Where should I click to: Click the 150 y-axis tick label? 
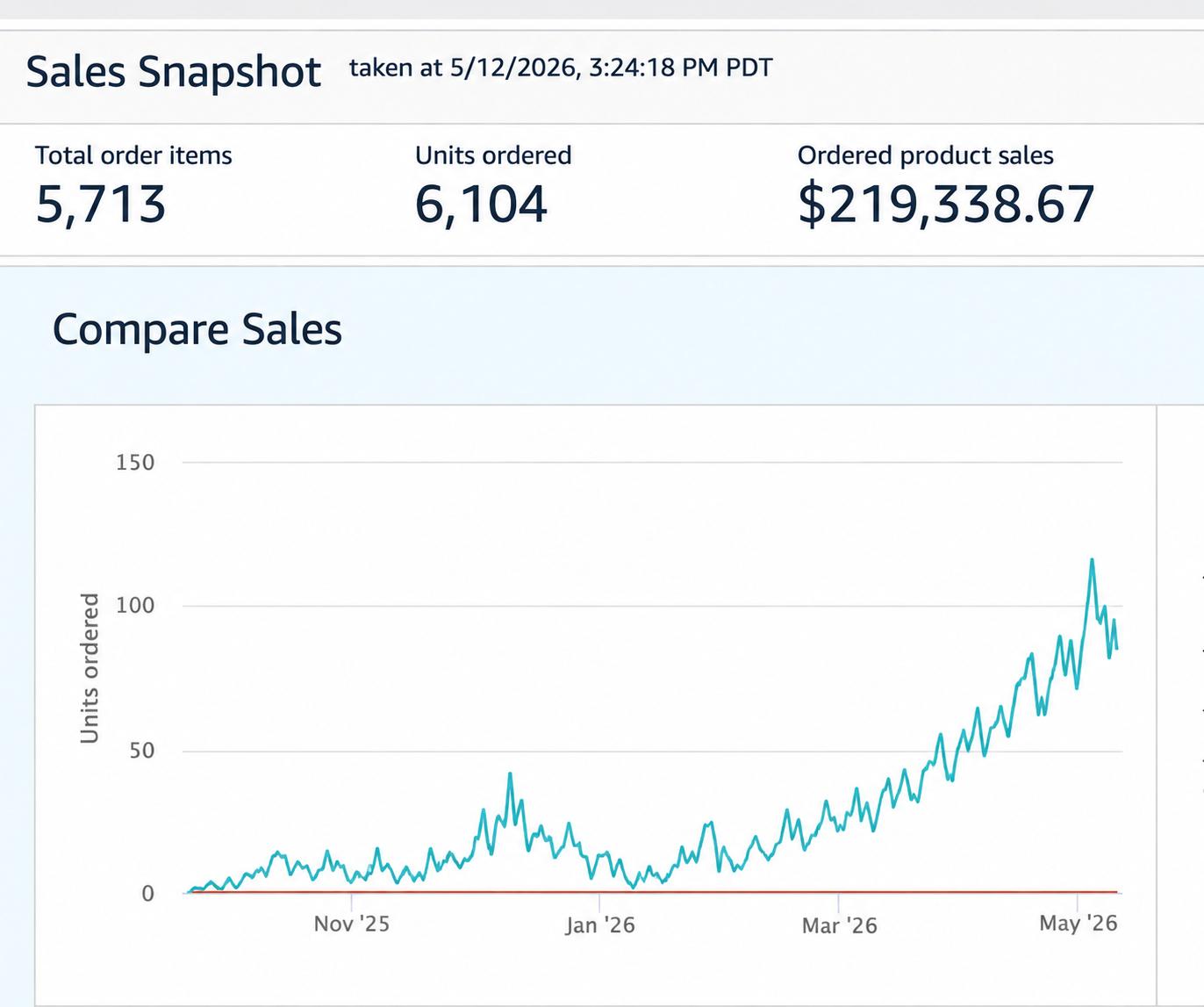pos(135,463)
